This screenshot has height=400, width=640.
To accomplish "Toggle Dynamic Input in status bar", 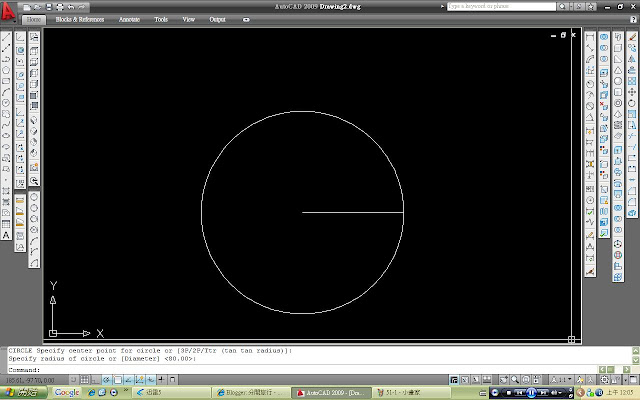I will [x=151, y=380].
